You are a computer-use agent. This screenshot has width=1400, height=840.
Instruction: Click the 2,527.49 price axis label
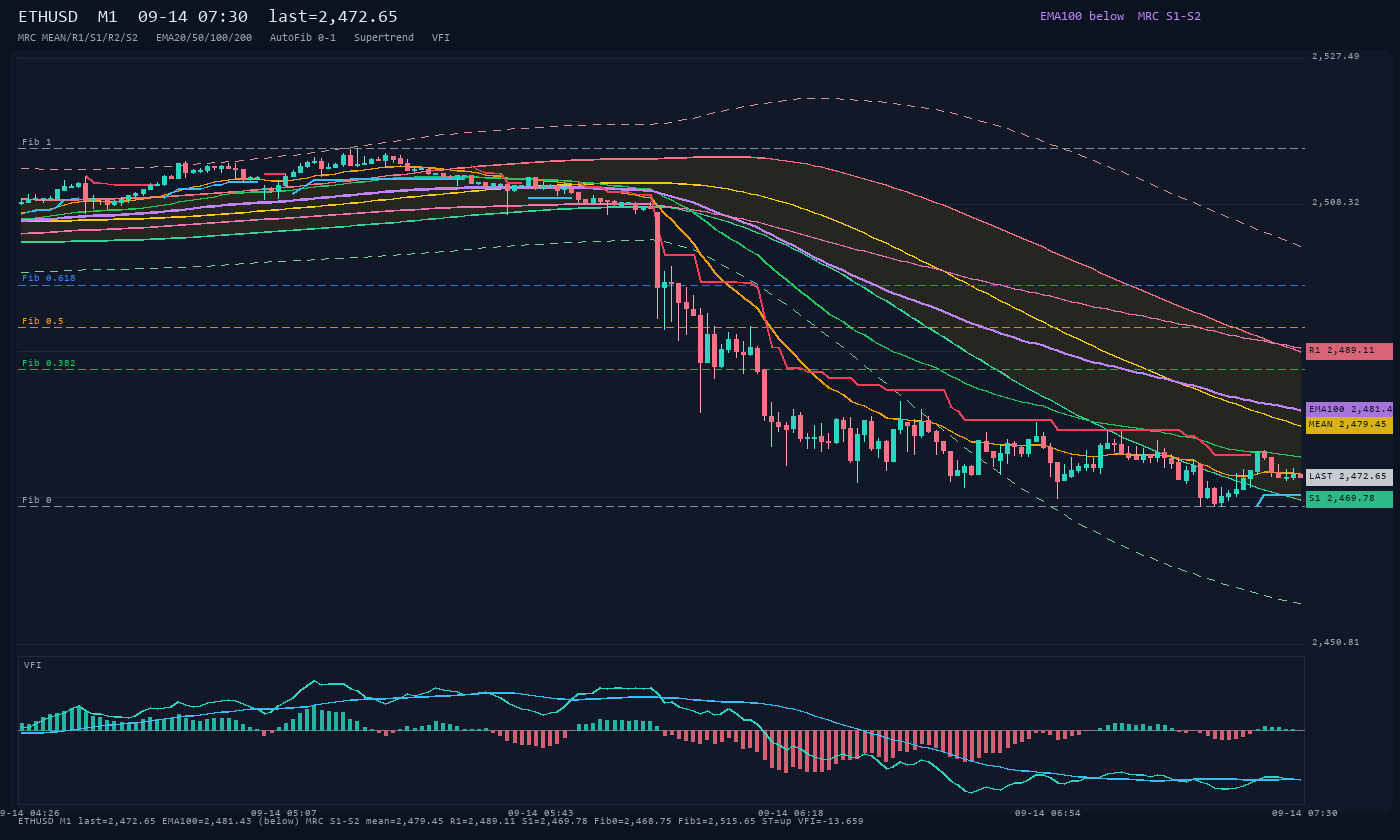tap(1336, 56)
